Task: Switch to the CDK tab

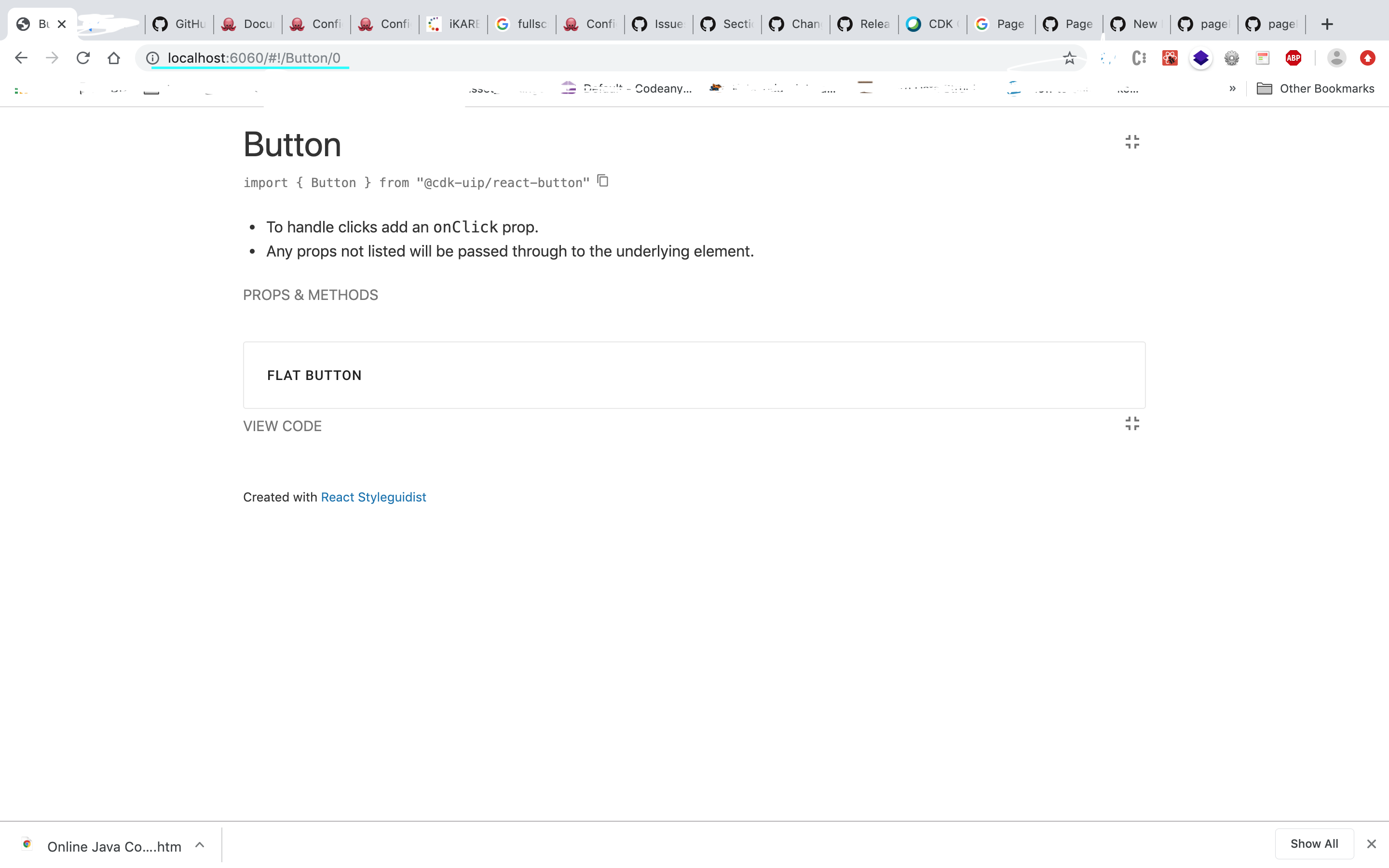Action: pos(933,24)
